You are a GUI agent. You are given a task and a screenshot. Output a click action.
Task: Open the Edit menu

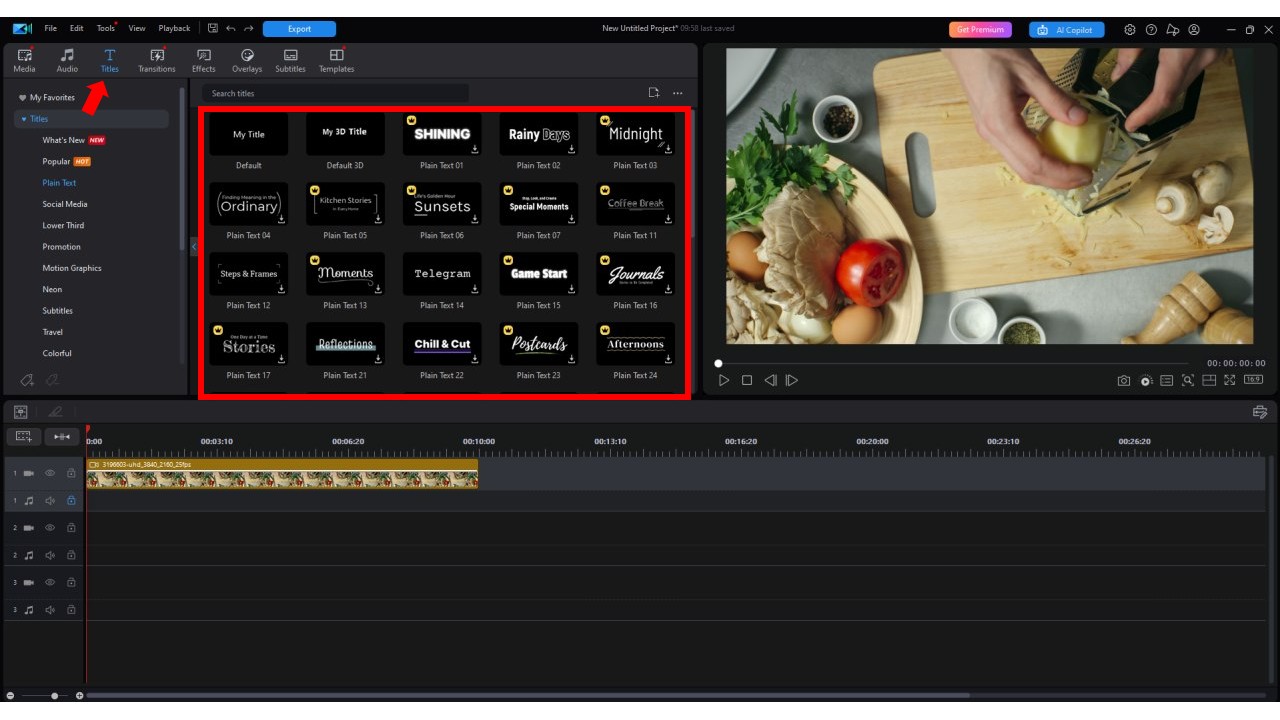coord(77,29)
